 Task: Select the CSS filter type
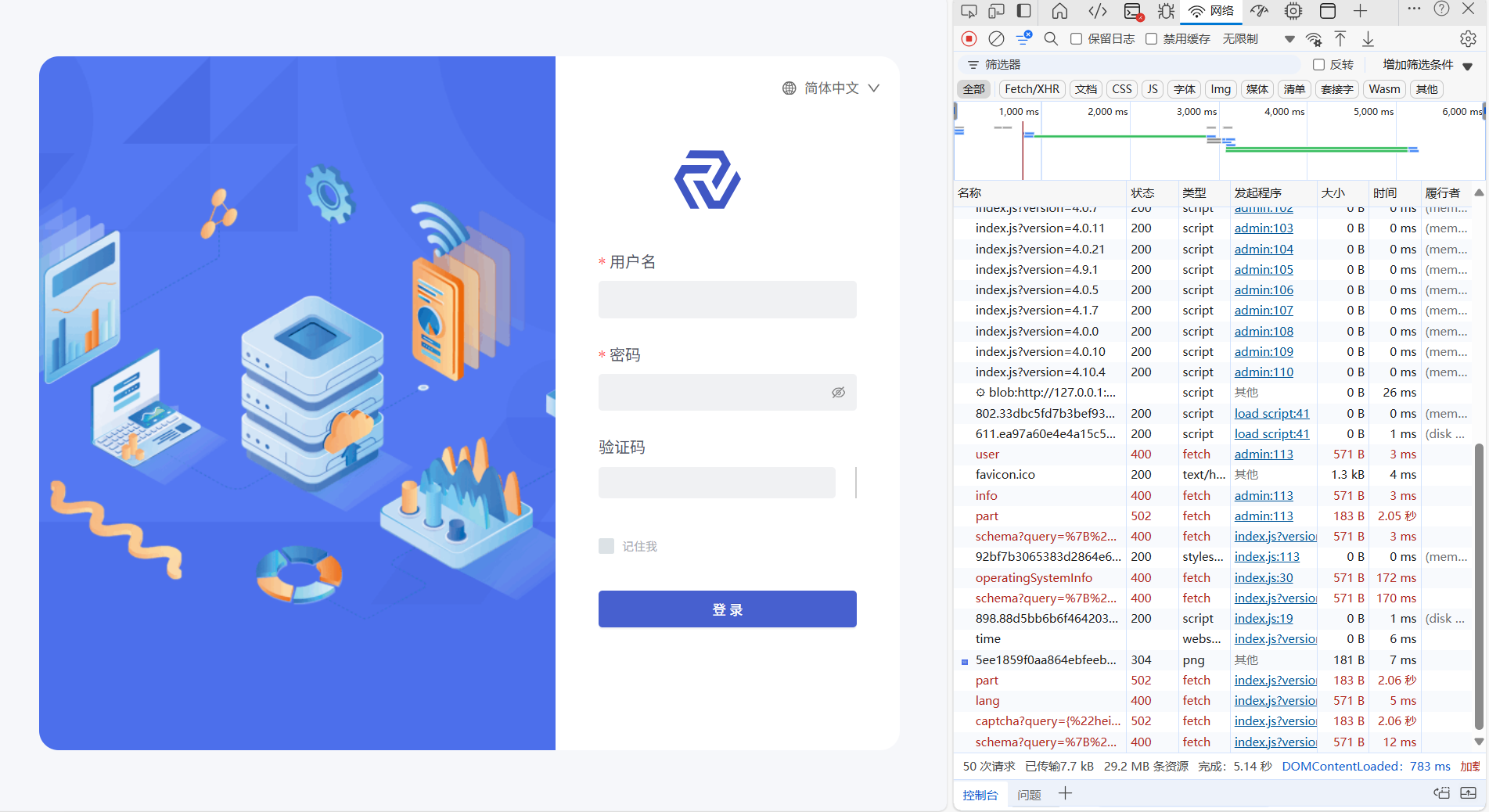(x=1122, y=89)
